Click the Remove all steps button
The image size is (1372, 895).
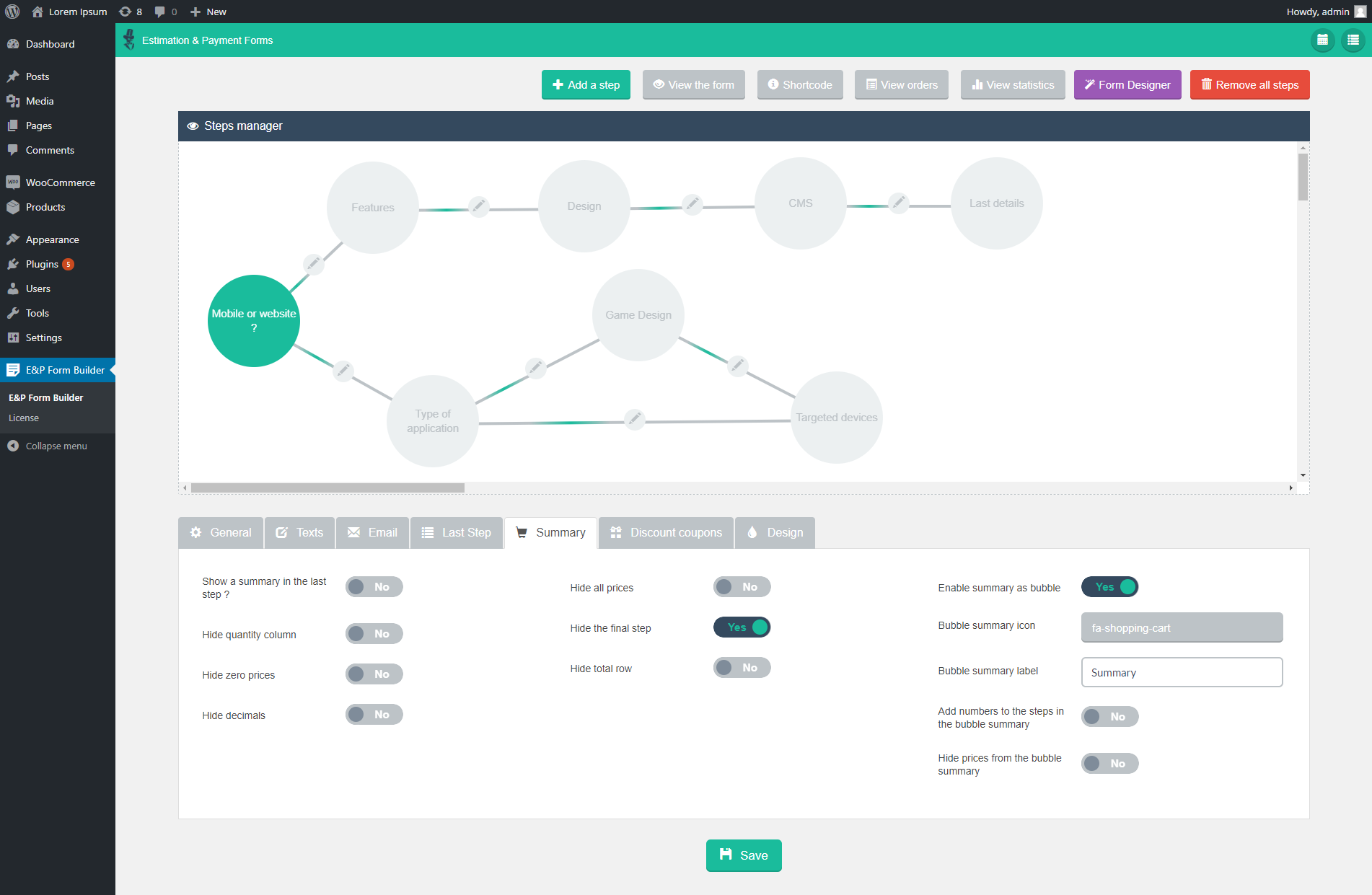coord(1249,84)
